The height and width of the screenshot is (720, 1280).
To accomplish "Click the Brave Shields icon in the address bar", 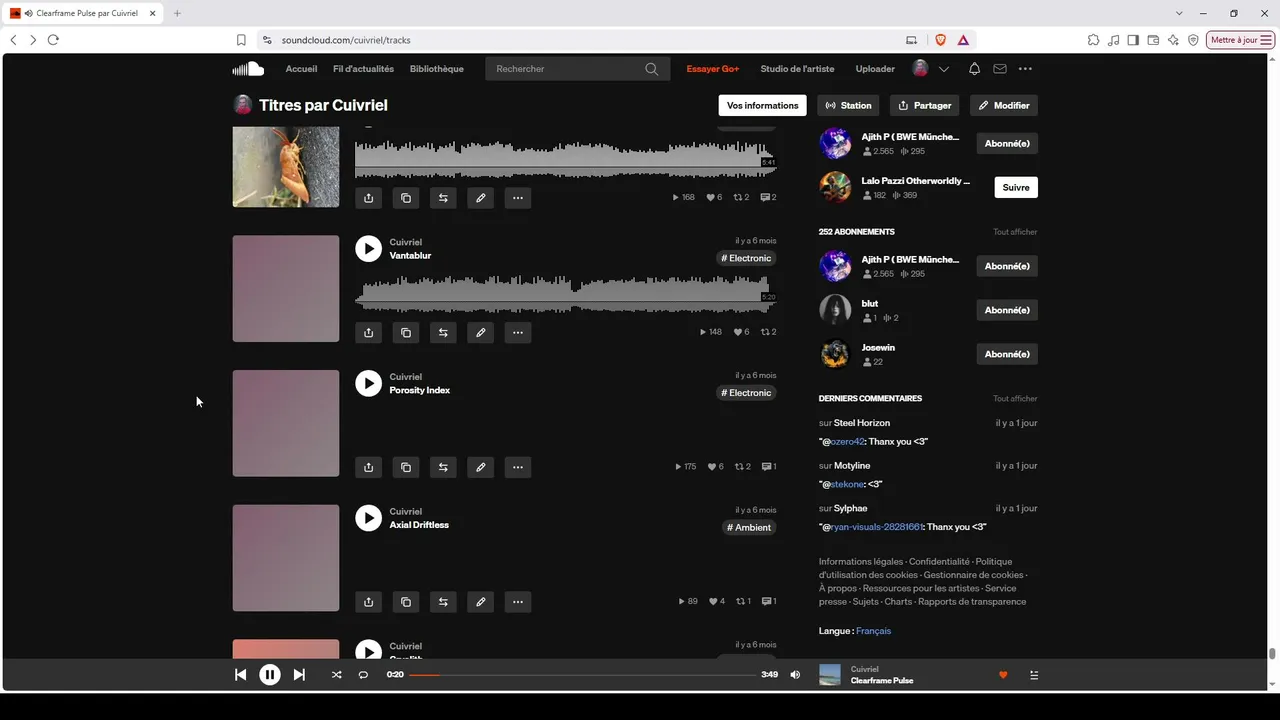I will pyautogui.click(x=940, y=40).
